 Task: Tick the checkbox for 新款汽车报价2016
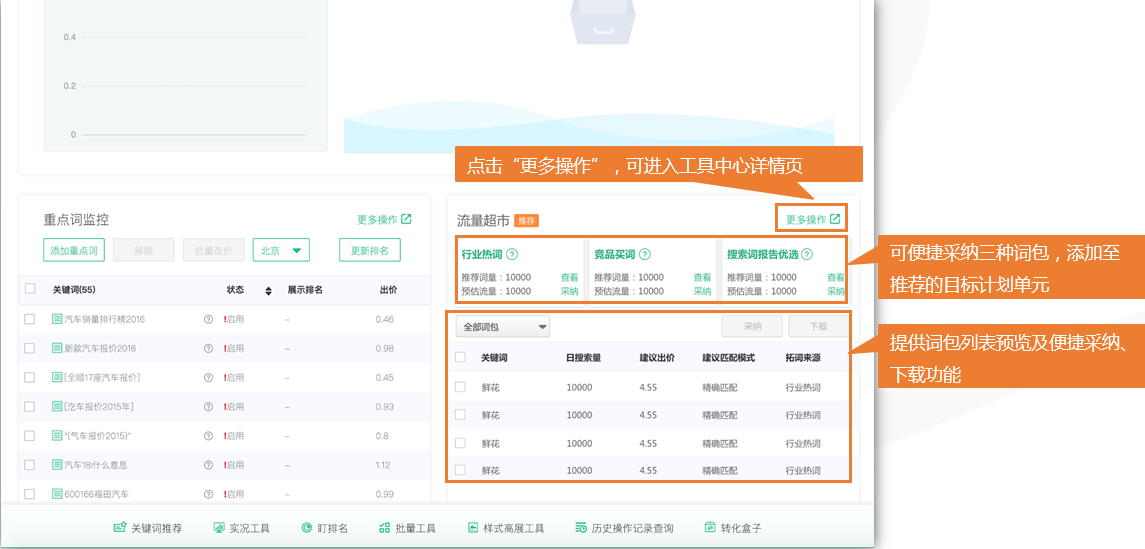(30, 348)
